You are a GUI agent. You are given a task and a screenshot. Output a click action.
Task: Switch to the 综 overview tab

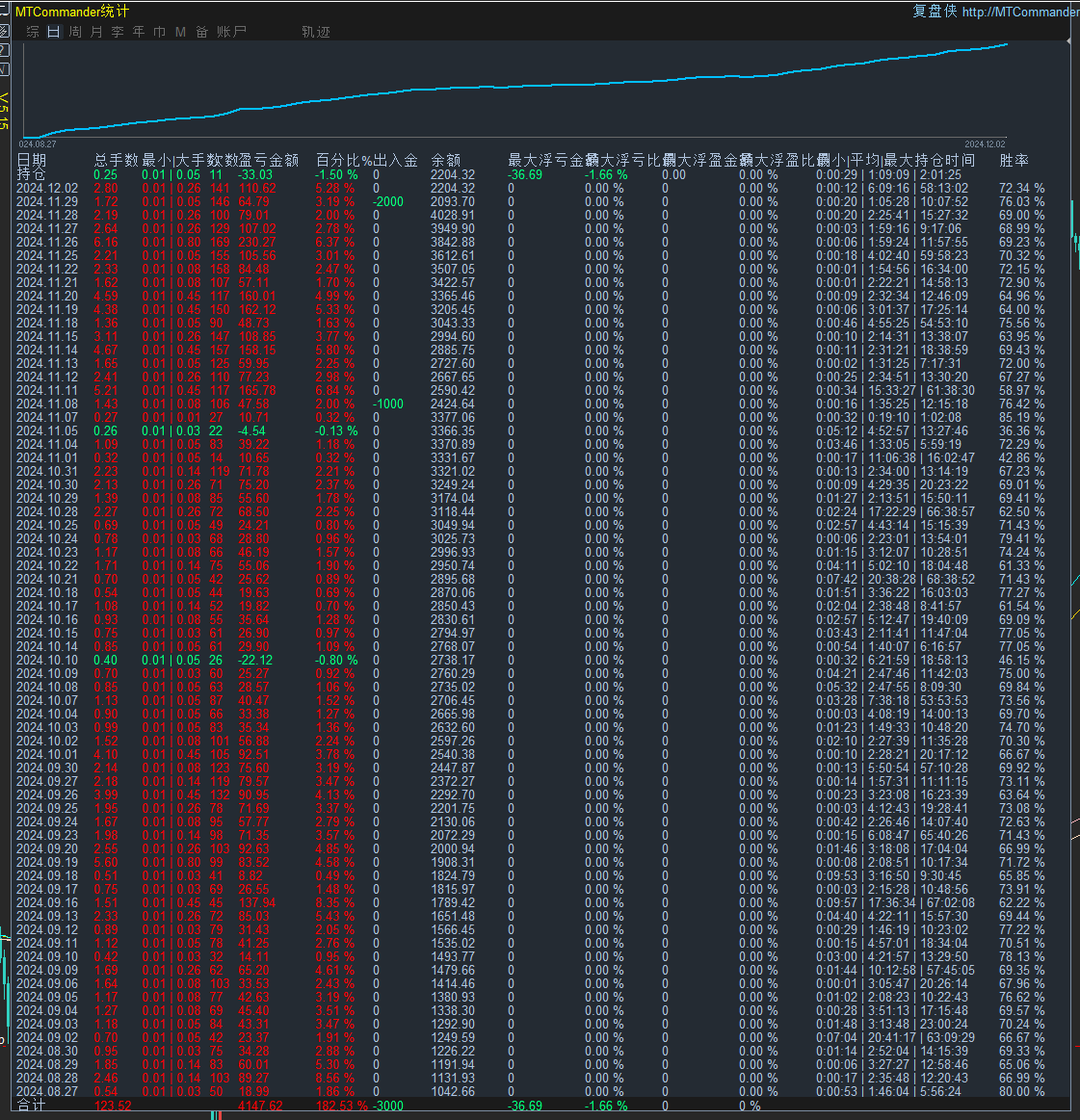click(x=33, y=32)
